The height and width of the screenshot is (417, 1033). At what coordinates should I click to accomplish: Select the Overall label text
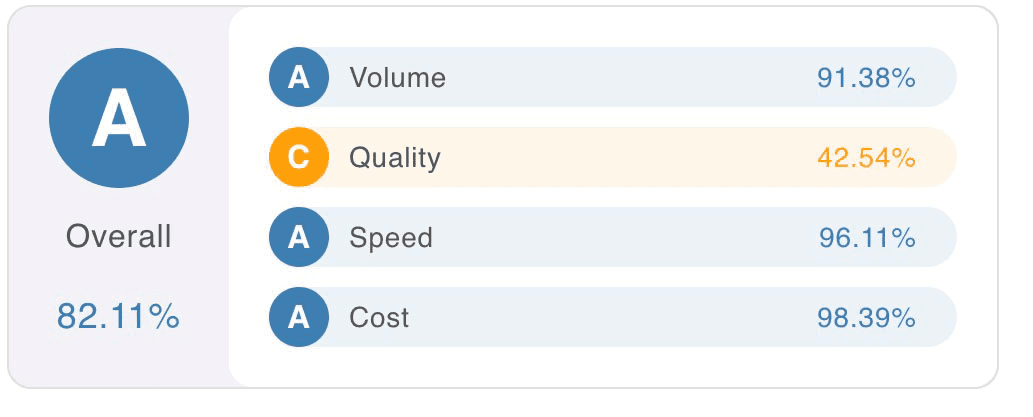119,237
